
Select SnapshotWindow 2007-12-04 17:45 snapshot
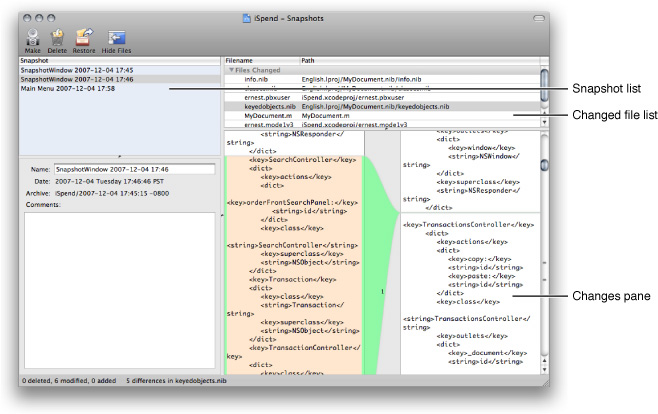[x=69, y=70]
